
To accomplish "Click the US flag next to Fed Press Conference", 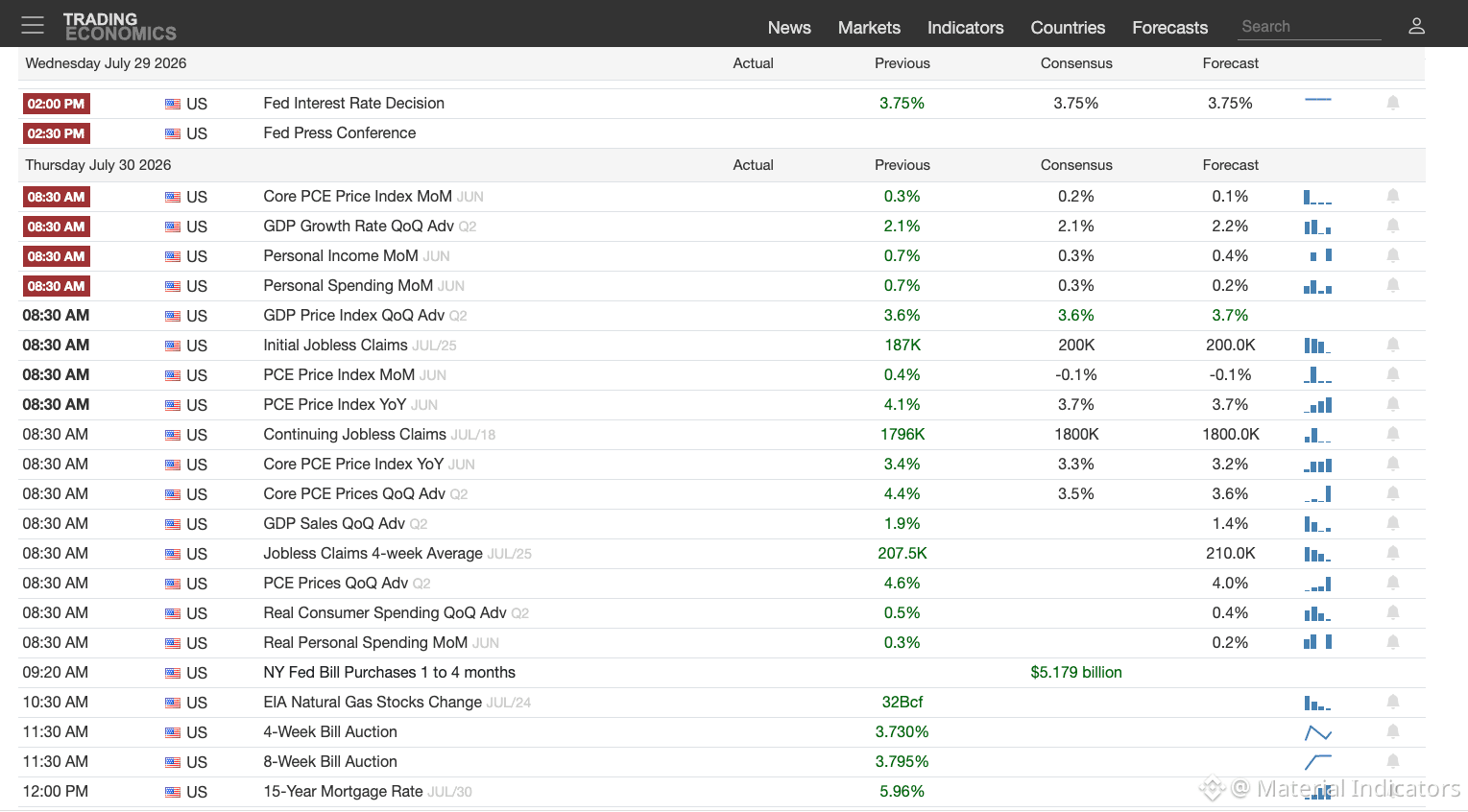I will (173, 133).
